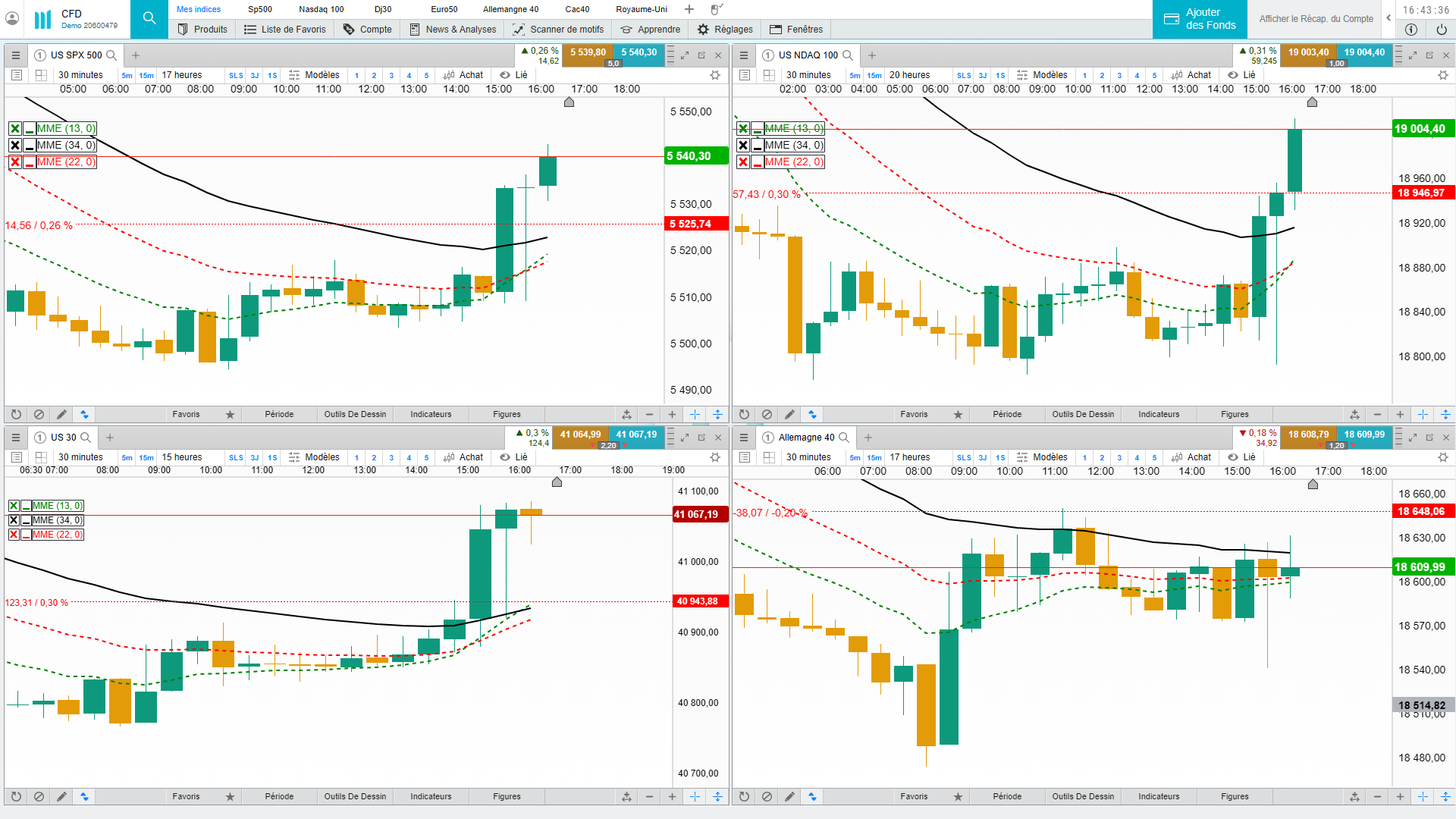Screen dimensions: 1456x819
Task: Open the instrument search magnifier in header
Action: (149, 18)
